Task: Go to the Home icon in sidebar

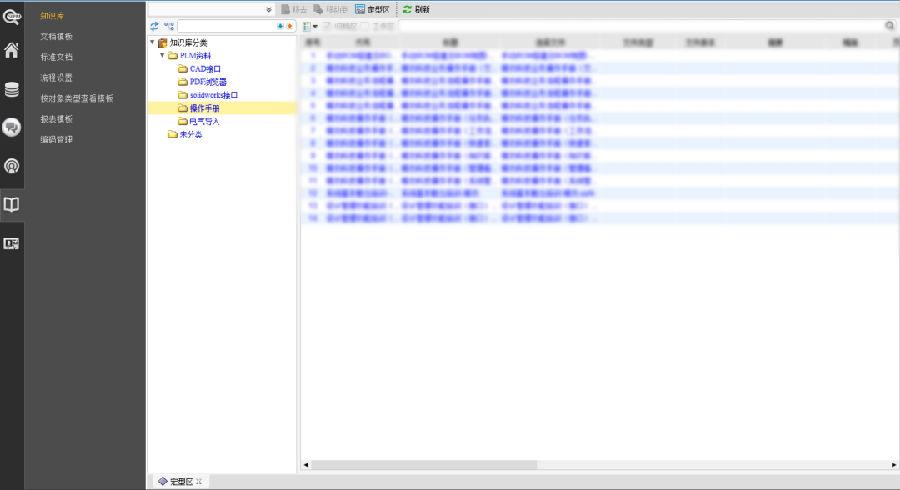Action: point(11,50)
